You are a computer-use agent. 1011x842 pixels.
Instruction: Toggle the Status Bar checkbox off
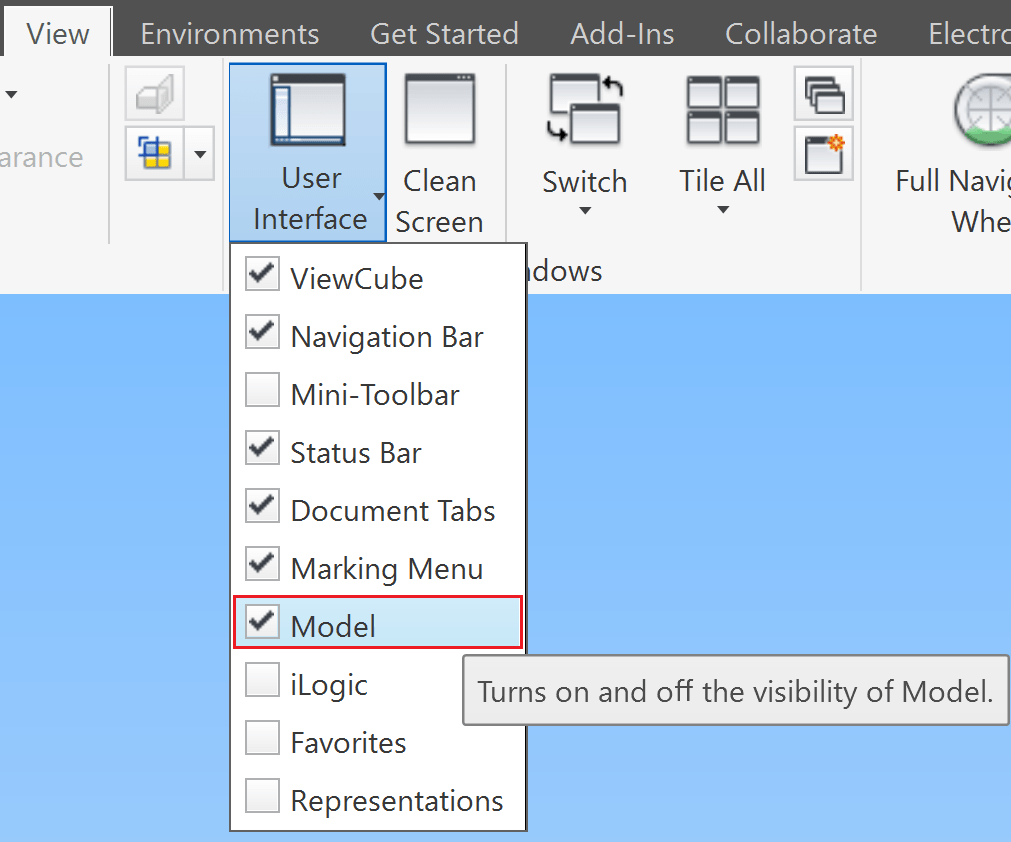262,448
